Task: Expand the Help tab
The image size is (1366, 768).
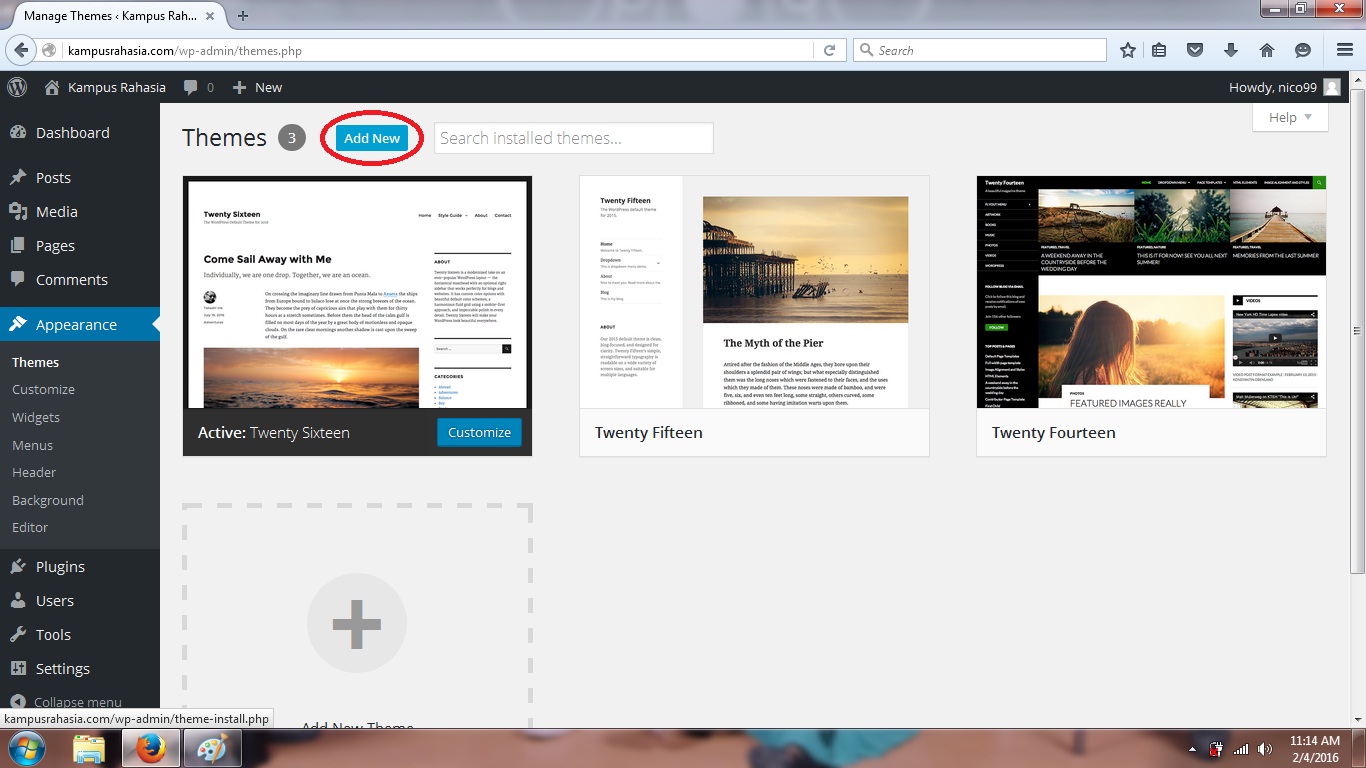Action: point(1290,117)
